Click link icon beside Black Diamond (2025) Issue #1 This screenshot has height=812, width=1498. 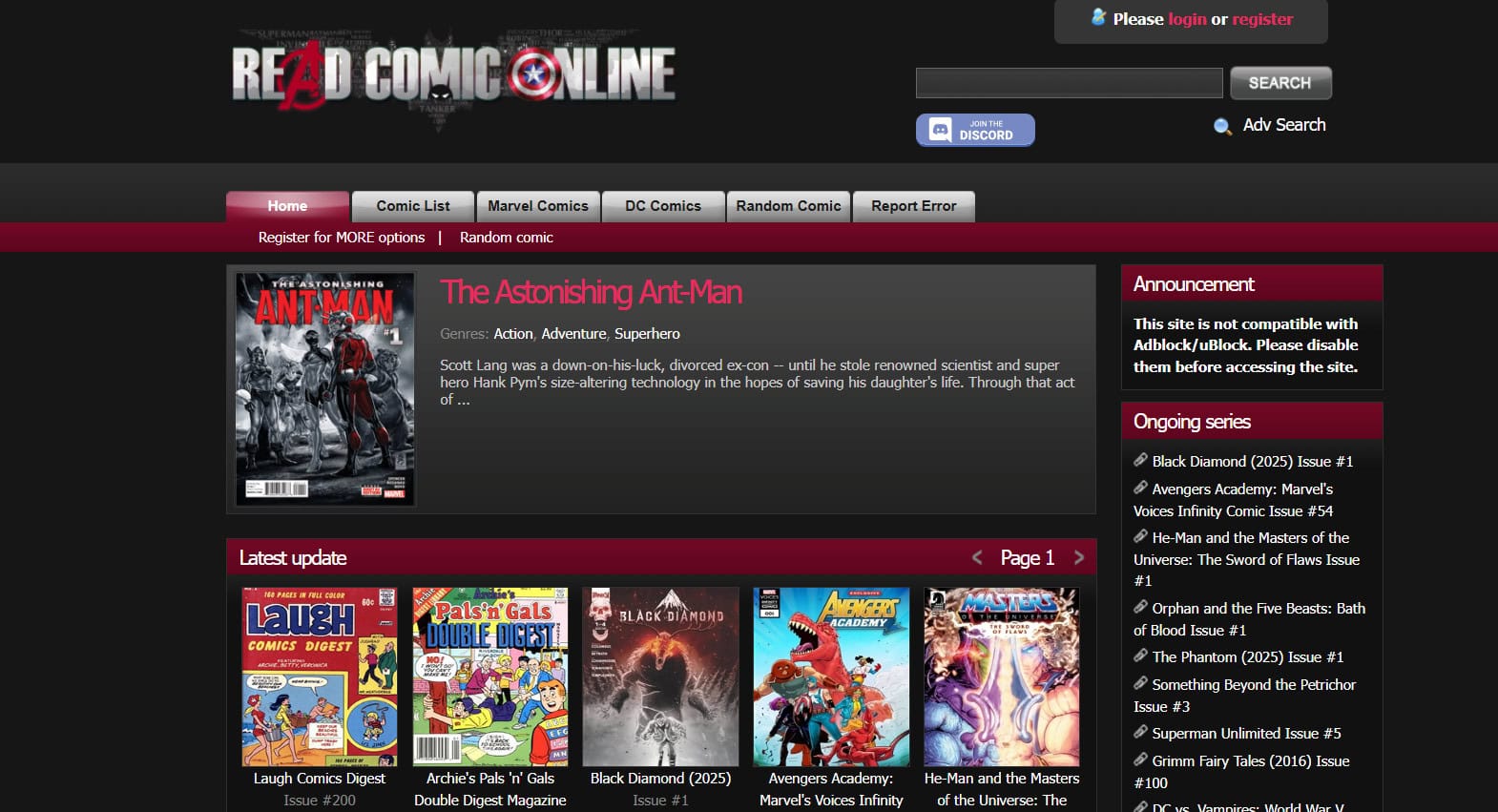coord(1140,460)
